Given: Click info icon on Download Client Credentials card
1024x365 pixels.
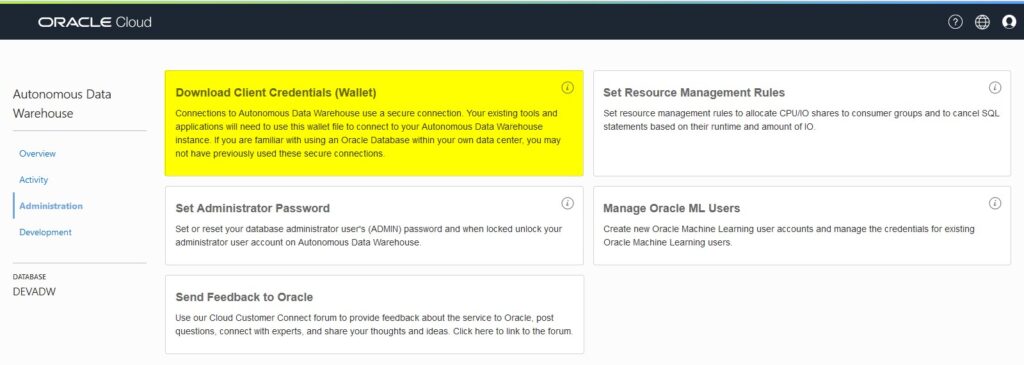Looking at the screenshot, I should 568,87.
